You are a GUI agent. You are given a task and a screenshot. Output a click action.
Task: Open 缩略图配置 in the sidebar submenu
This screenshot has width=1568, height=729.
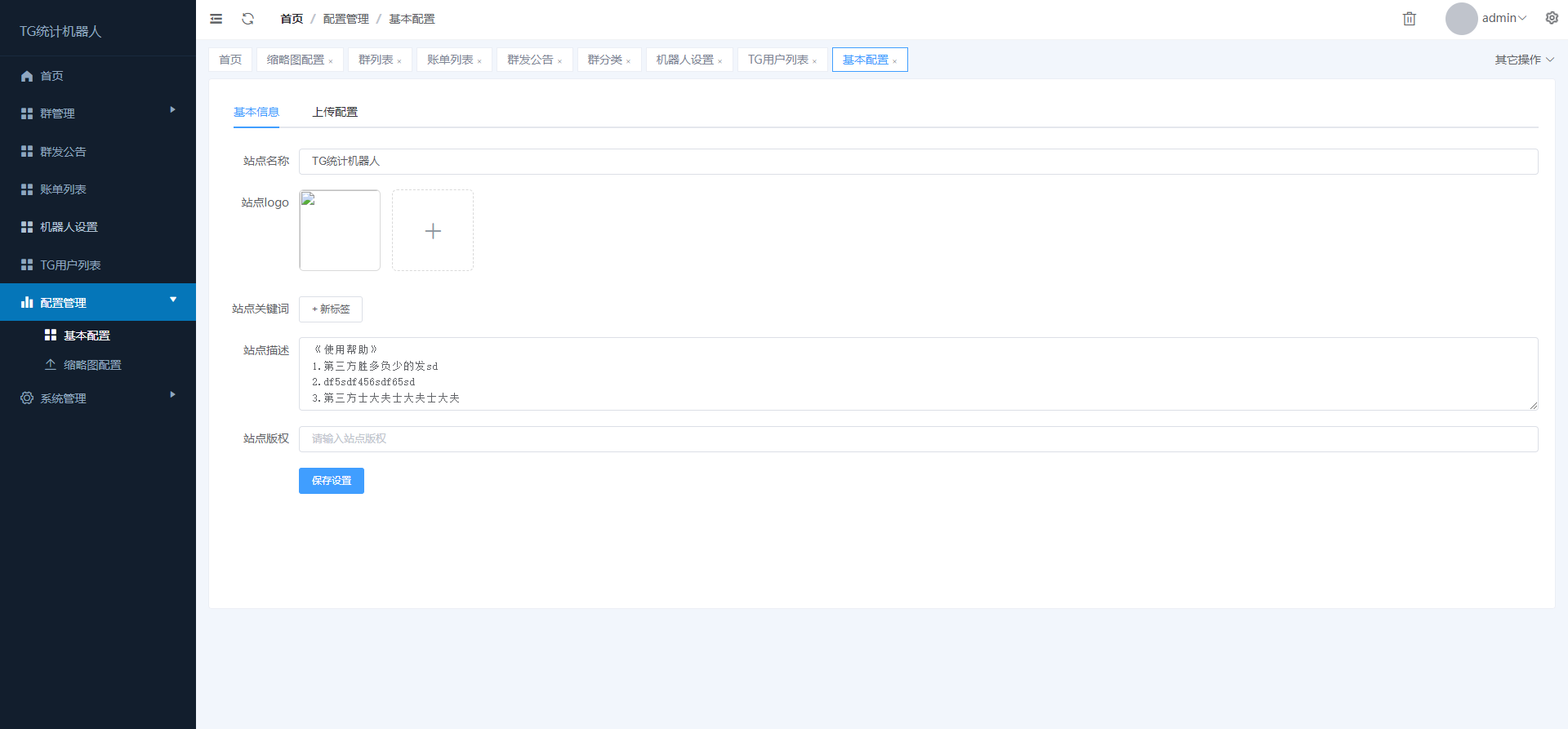point(92,365)
